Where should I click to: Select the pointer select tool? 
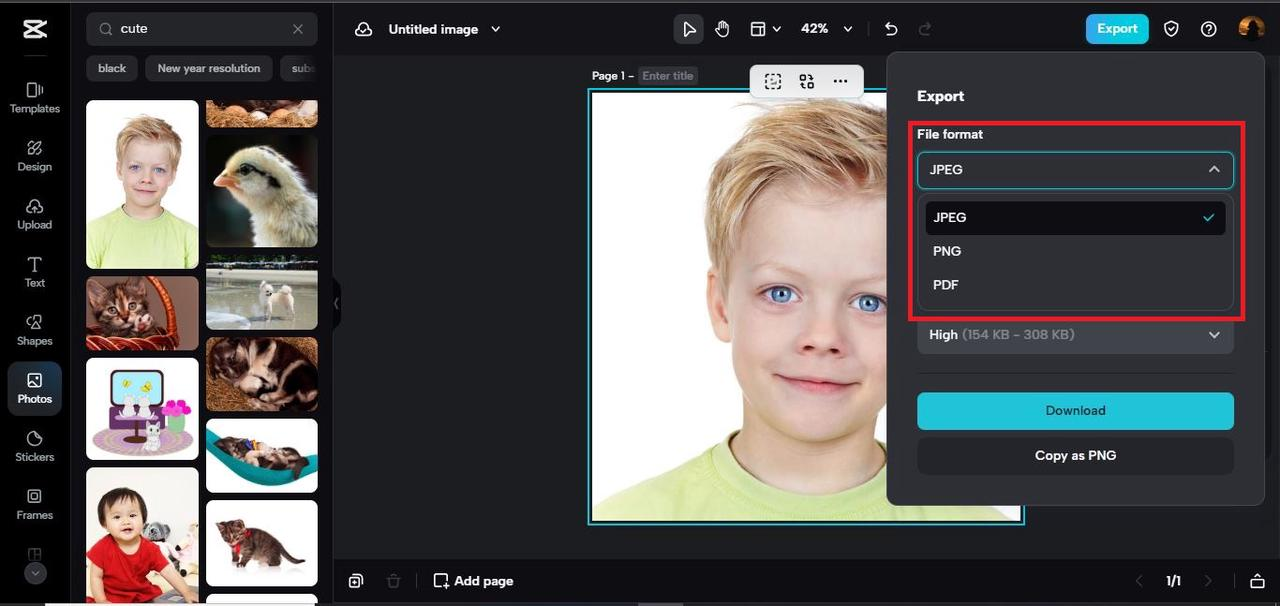(689, 29)
